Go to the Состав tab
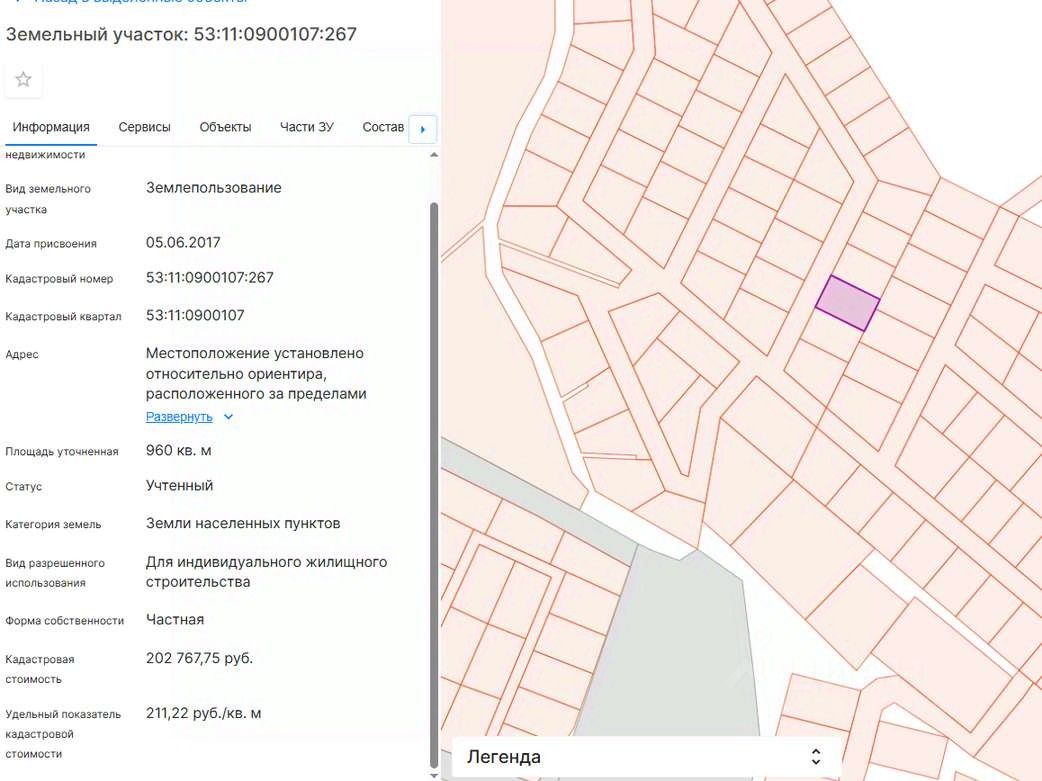Viewport: 1042px width, 781px height. click(x=383, y=127)
